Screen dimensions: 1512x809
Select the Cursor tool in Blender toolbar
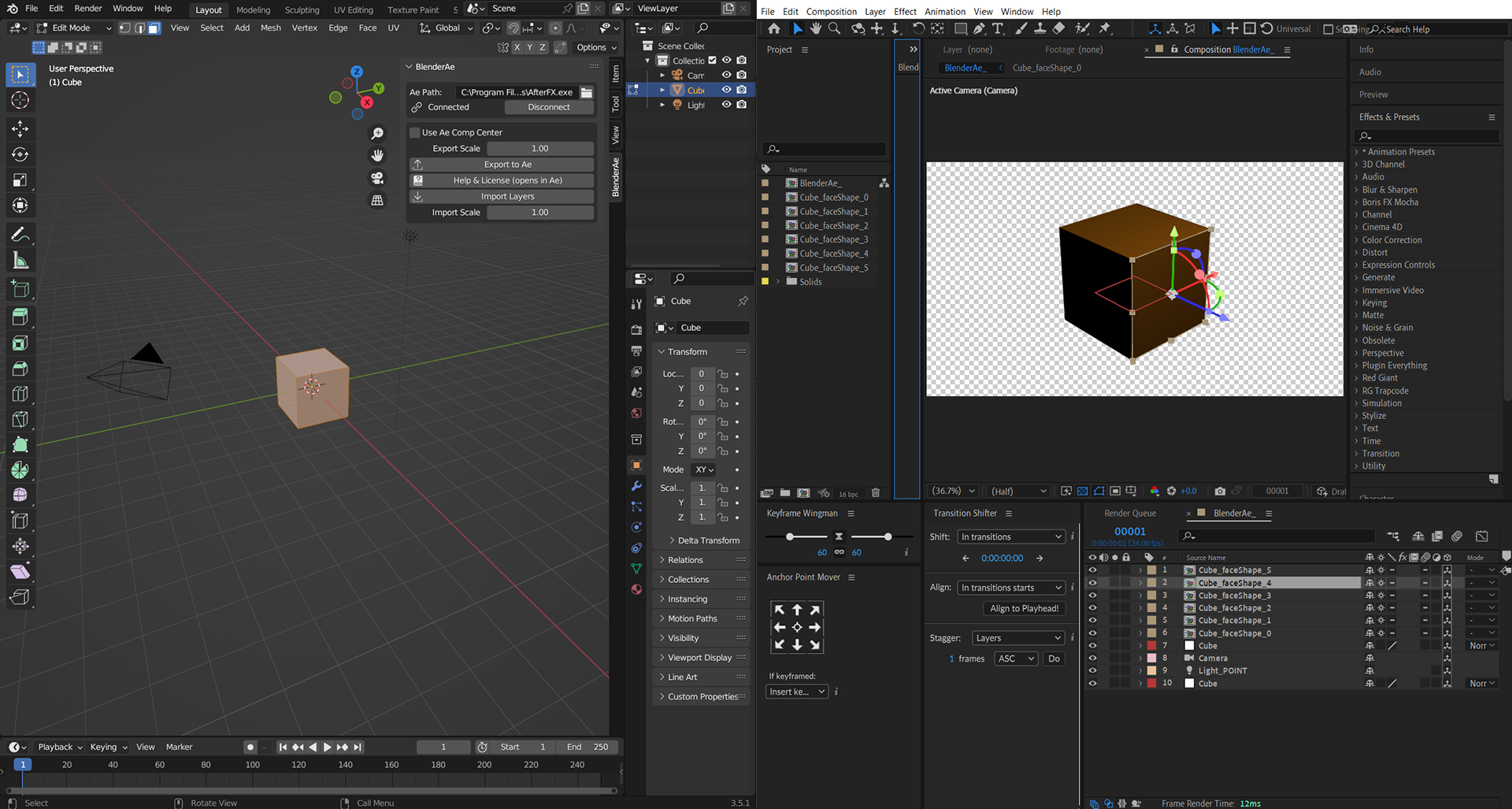pos(20,100)
